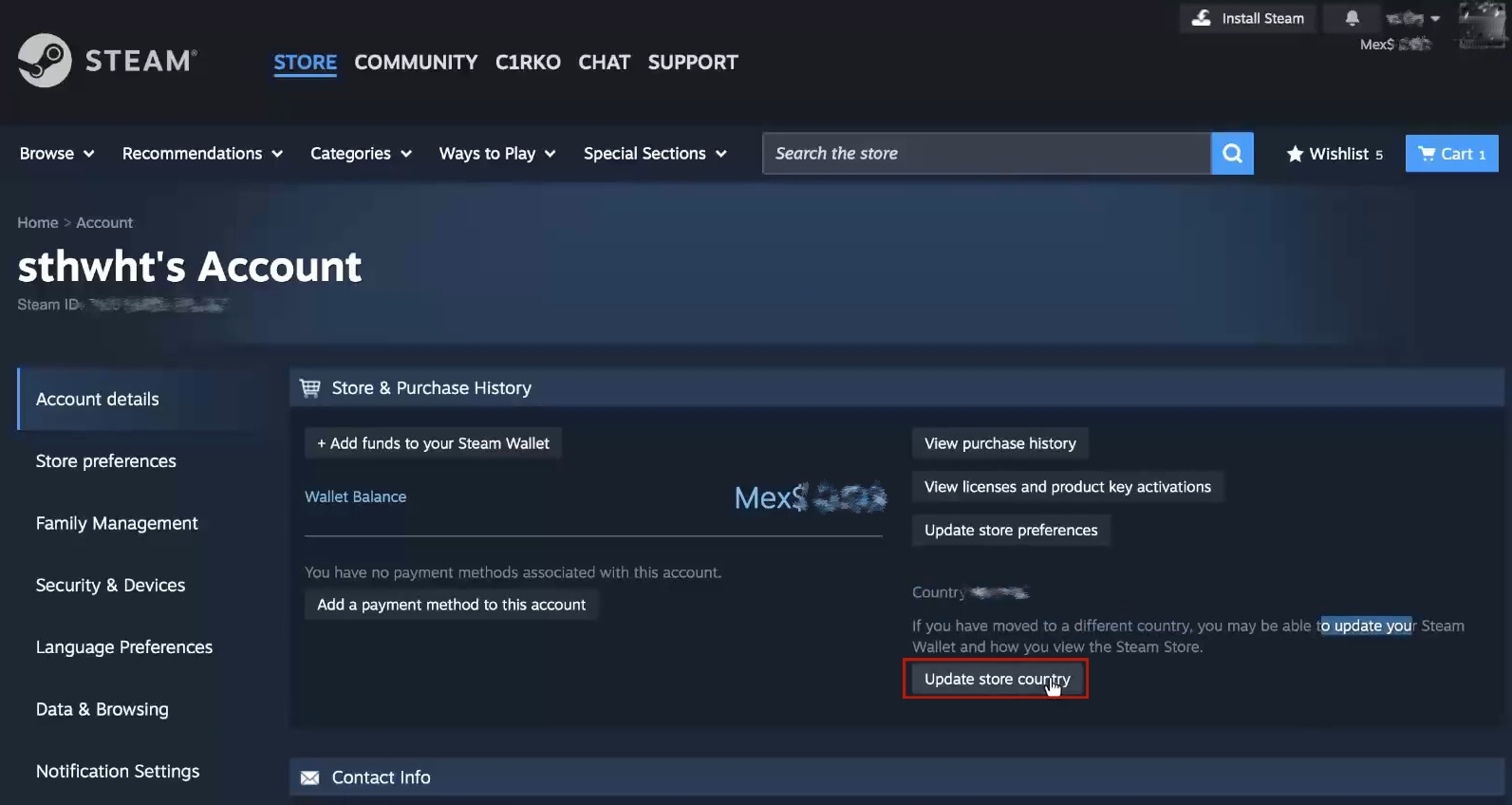1512x805 pixels.
Task: Click the MexS wallet balance in header
Action: pyautogui.click(x=1395, y=44)
